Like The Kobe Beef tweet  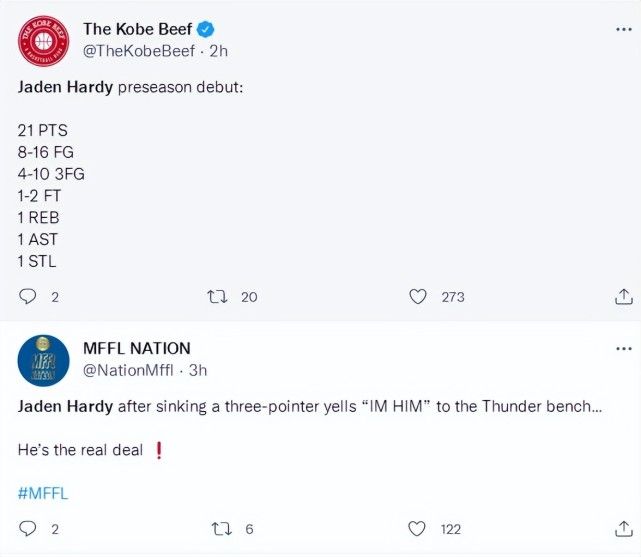(x=418, y=296)
